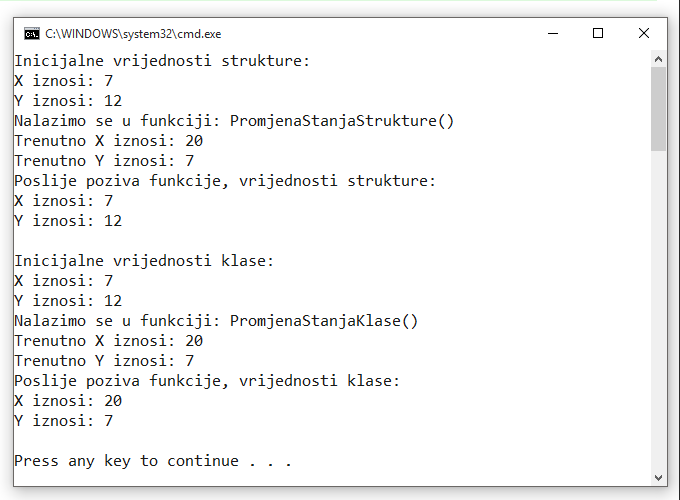
Task: Click the blank line between the structure and class output
Action: pyautogui.click(x=332, y=241)
